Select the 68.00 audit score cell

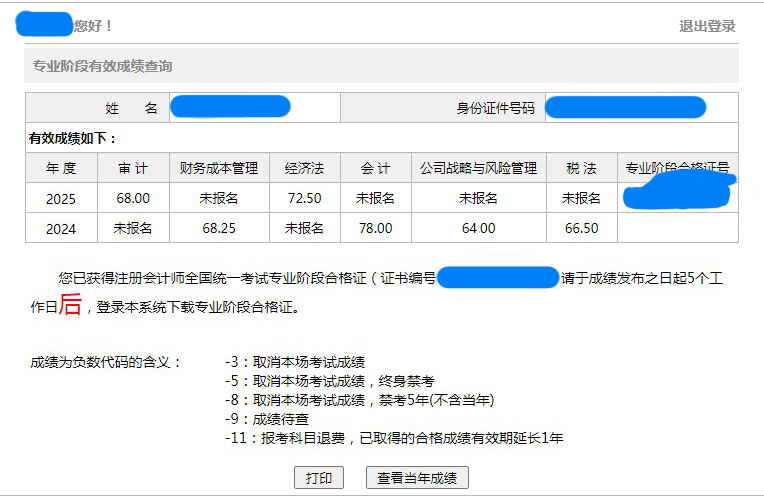tap(133, 198)
